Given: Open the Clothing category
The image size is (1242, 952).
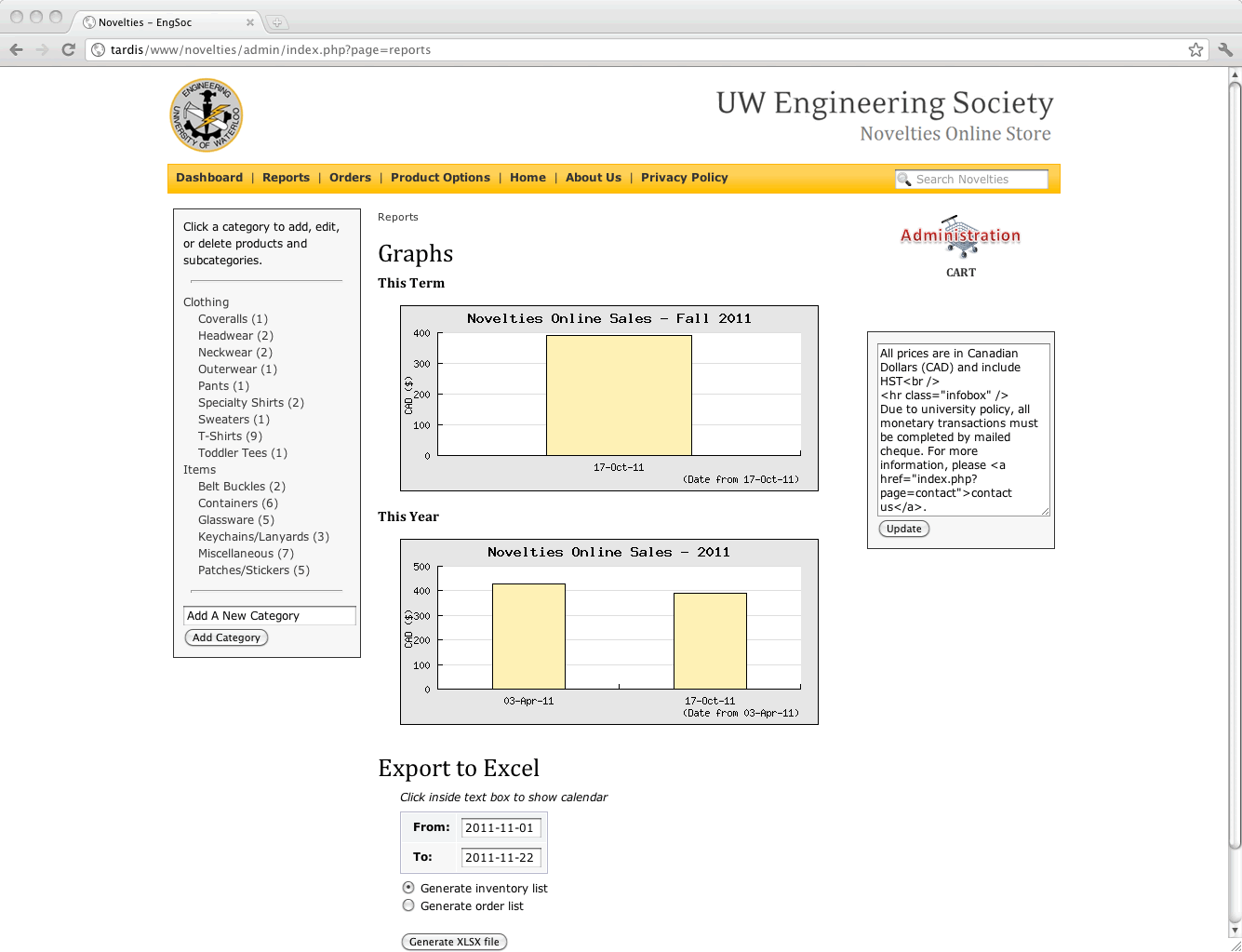Looking at the screenshot, I should (x=206, y=302).
